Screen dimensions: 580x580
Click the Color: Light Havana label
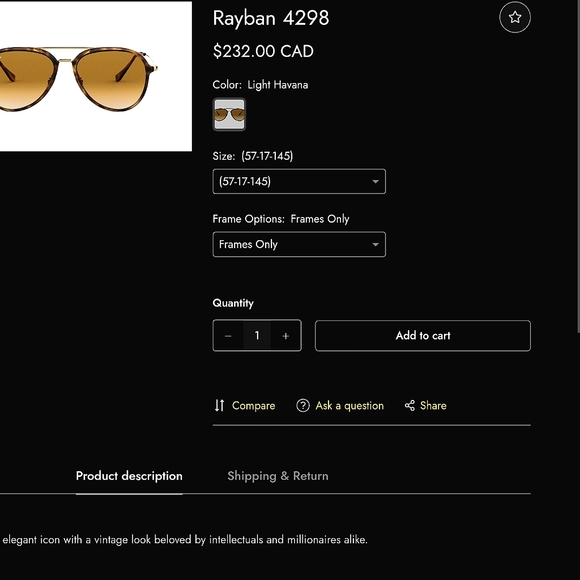pos(260,85)
